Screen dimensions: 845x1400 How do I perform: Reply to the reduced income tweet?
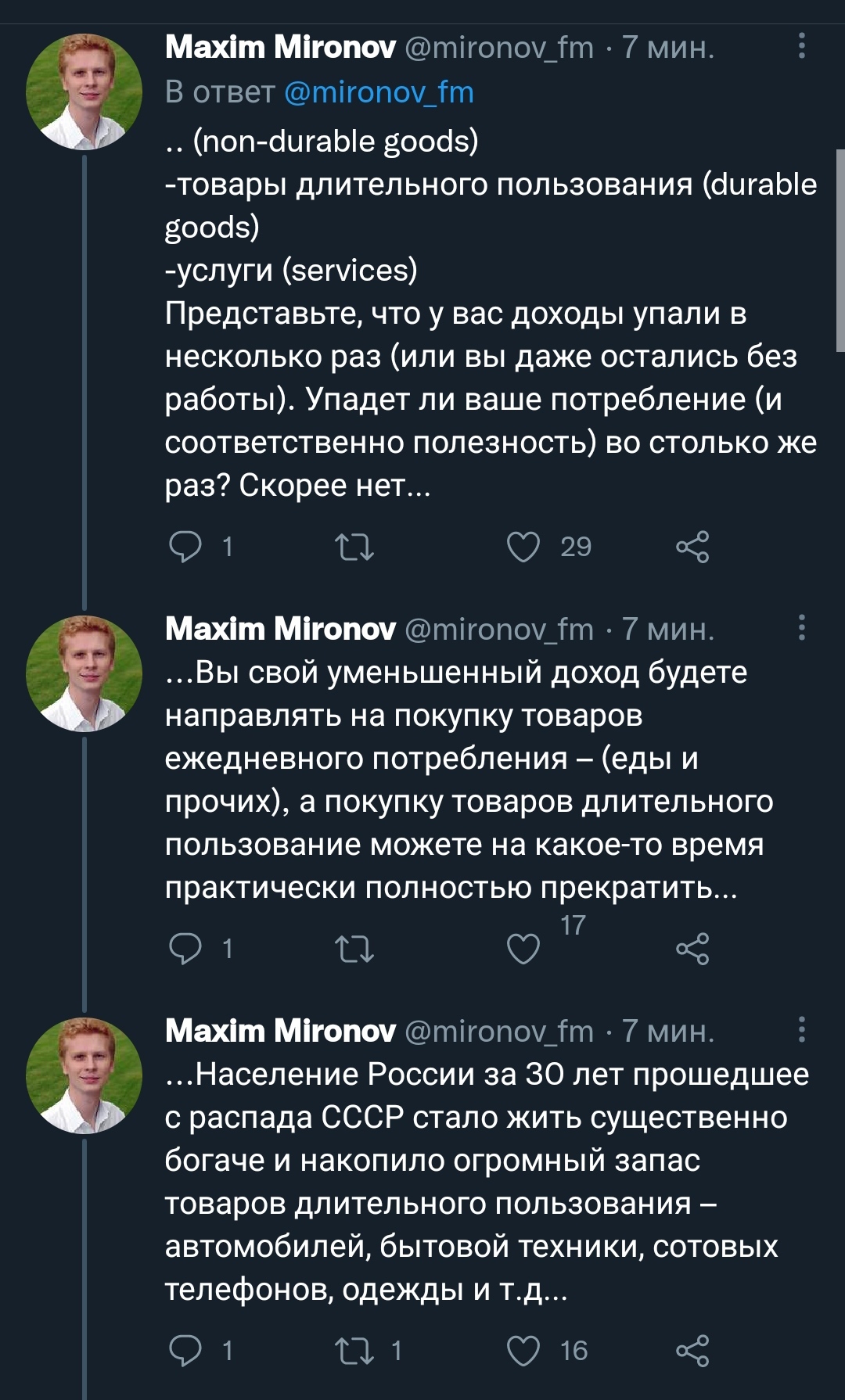coord(186,949)
